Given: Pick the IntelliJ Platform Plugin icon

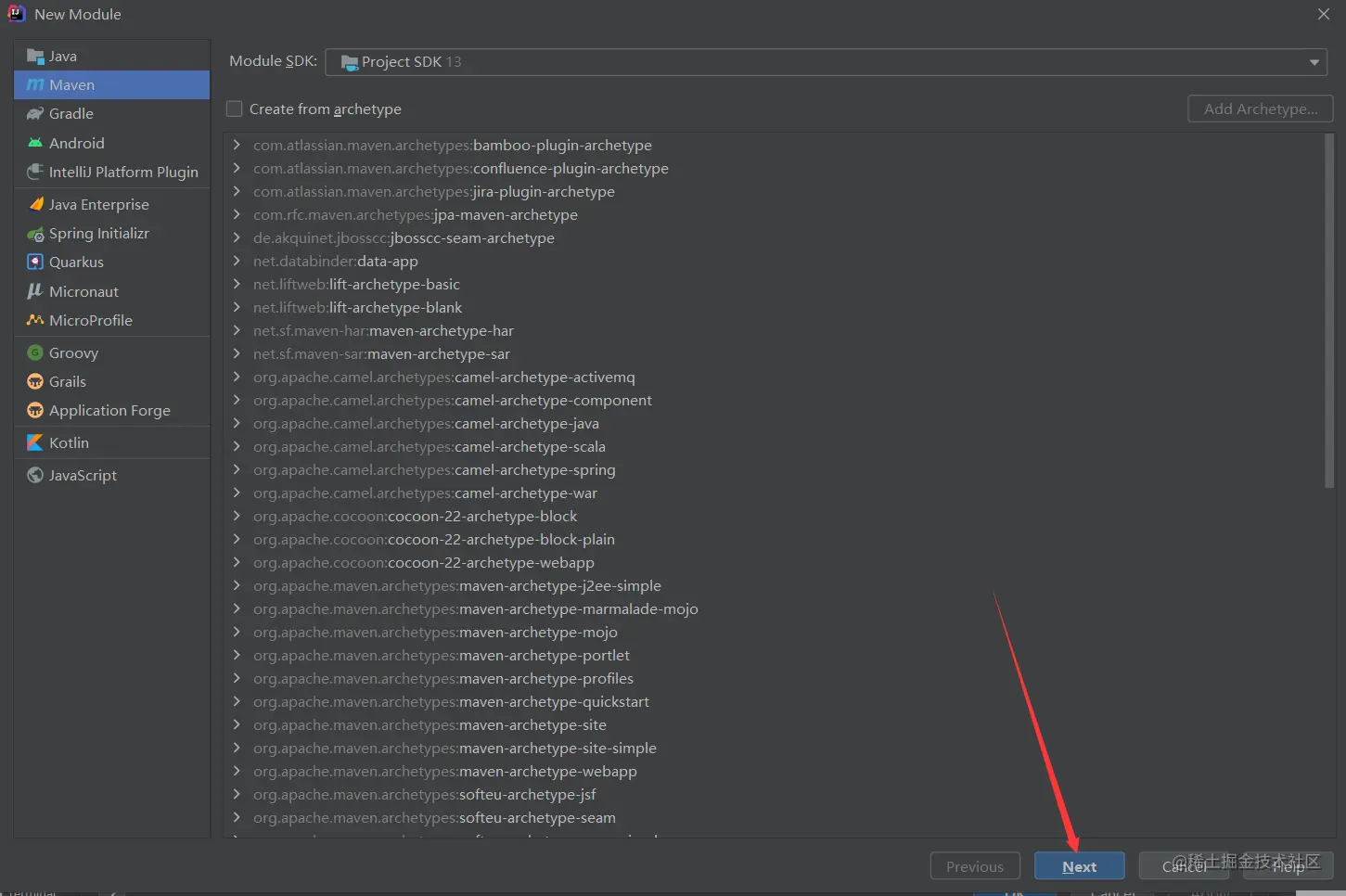Looking at the screenshot, I should tap(35, 172).
